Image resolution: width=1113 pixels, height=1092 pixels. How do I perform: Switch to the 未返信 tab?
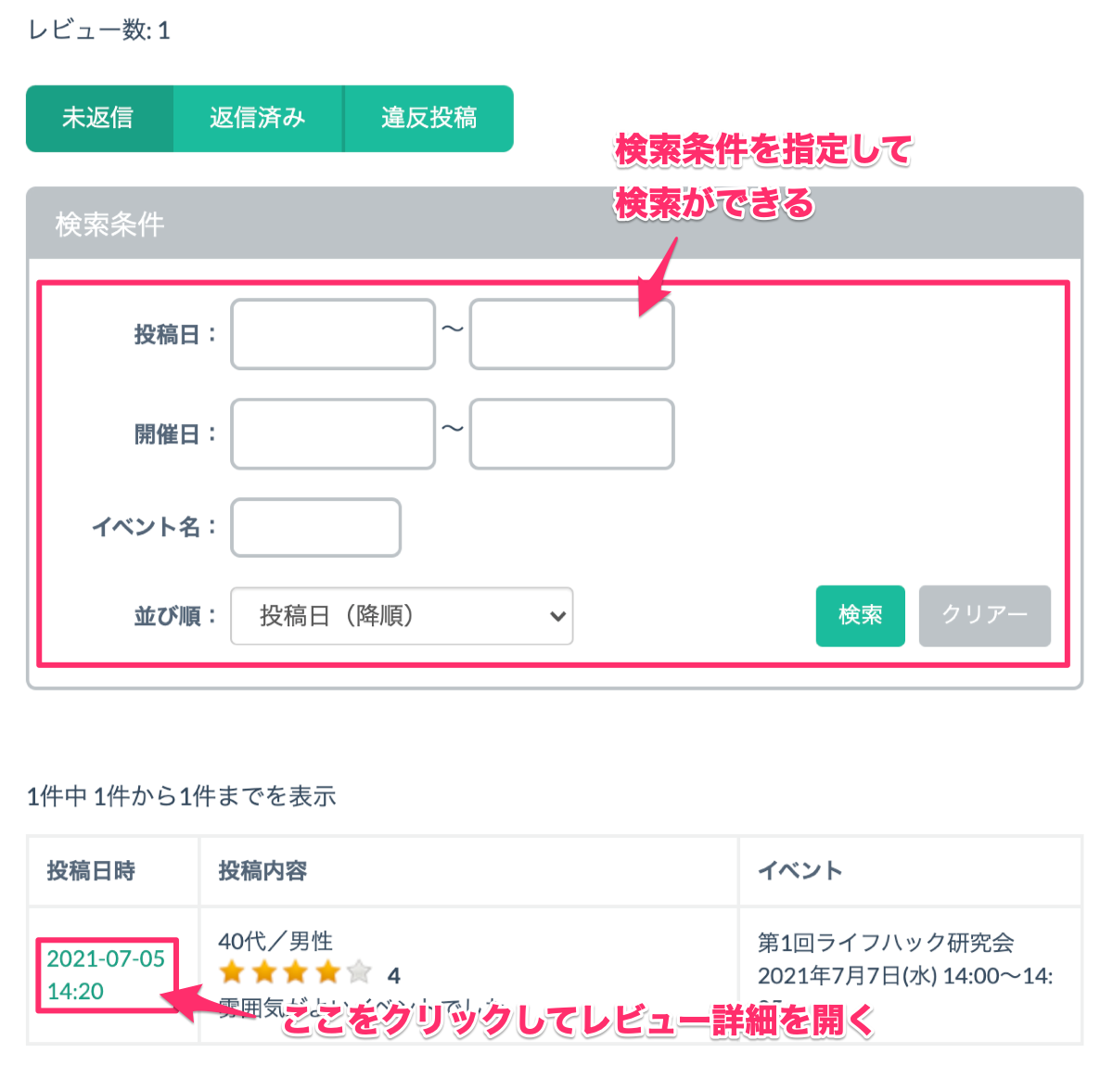[98, 118]
